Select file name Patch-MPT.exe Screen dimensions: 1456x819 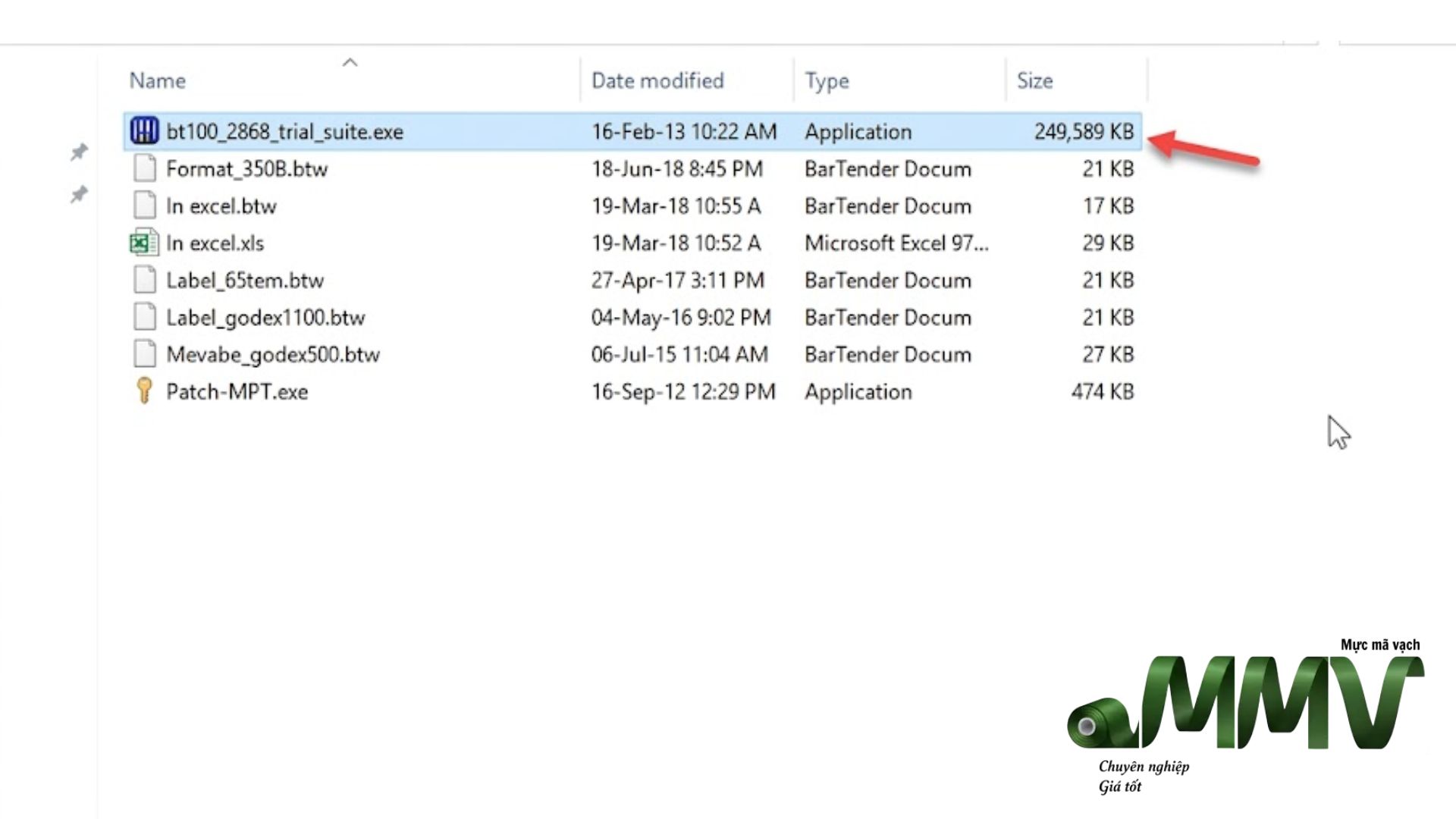coord(237,391)
